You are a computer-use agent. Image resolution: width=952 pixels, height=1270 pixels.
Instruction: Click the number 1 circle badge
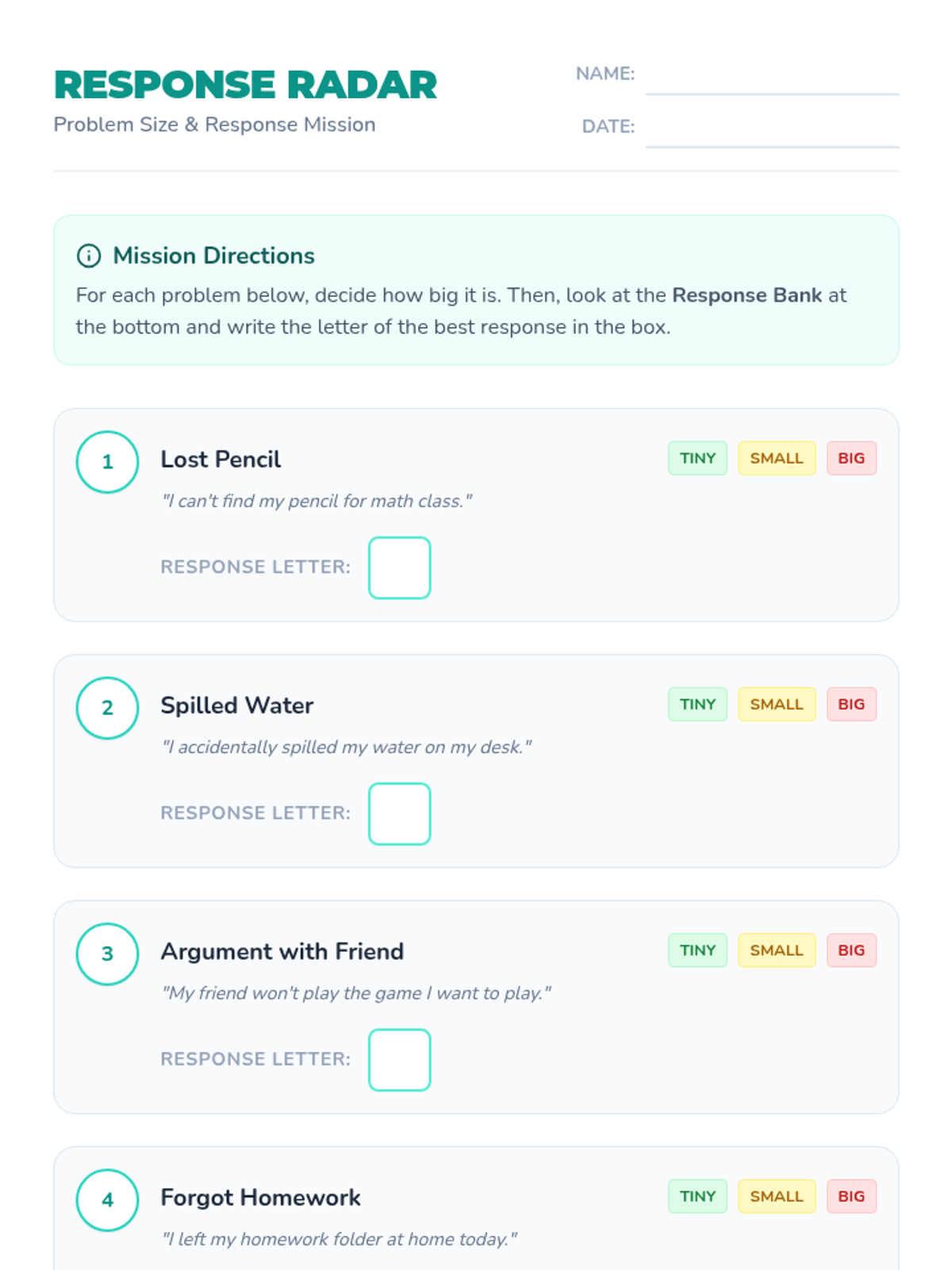[x=107, y=462]
